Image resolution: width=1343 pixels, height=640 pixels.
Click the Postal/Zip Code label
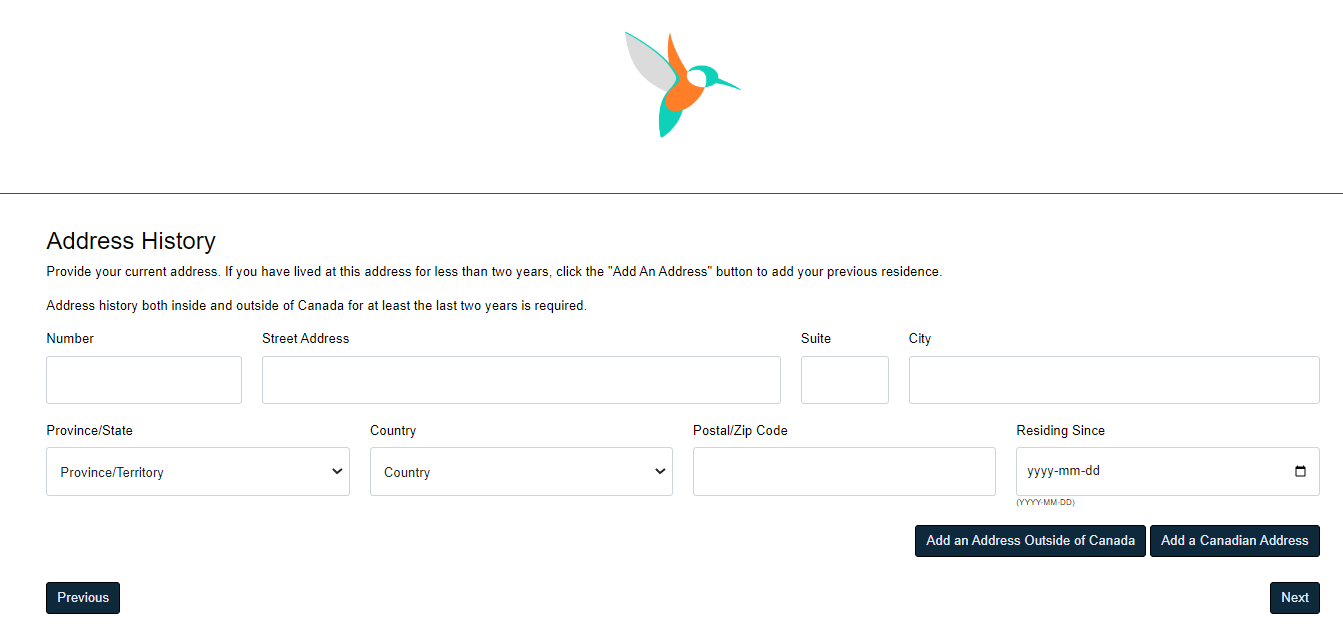(x=740, y=431)
